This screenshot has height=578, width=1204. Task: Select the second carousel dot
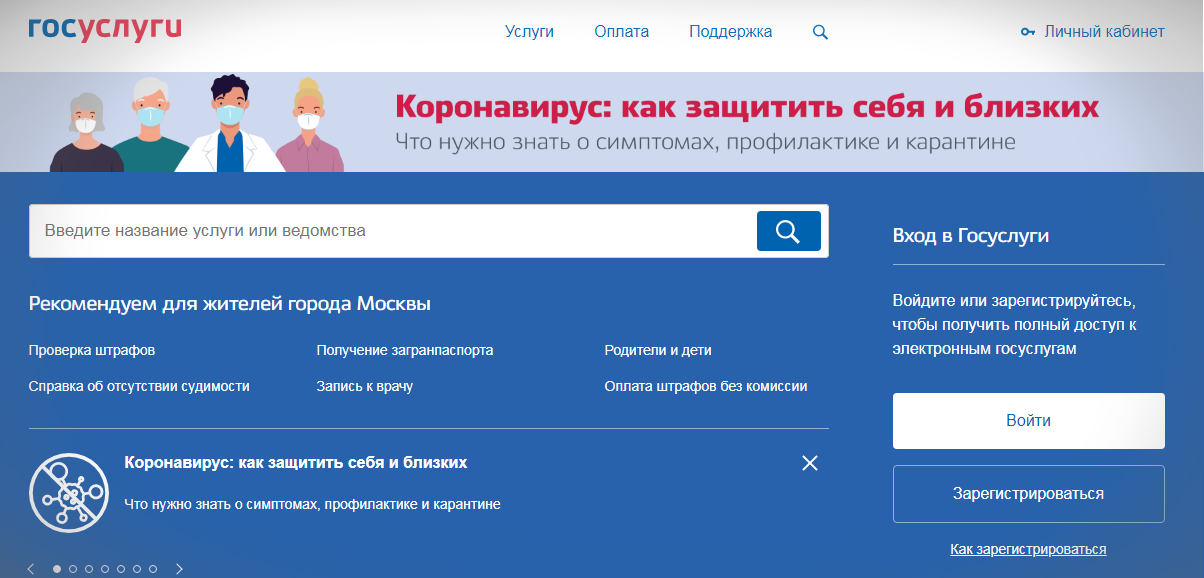click(x=73, y=569)
